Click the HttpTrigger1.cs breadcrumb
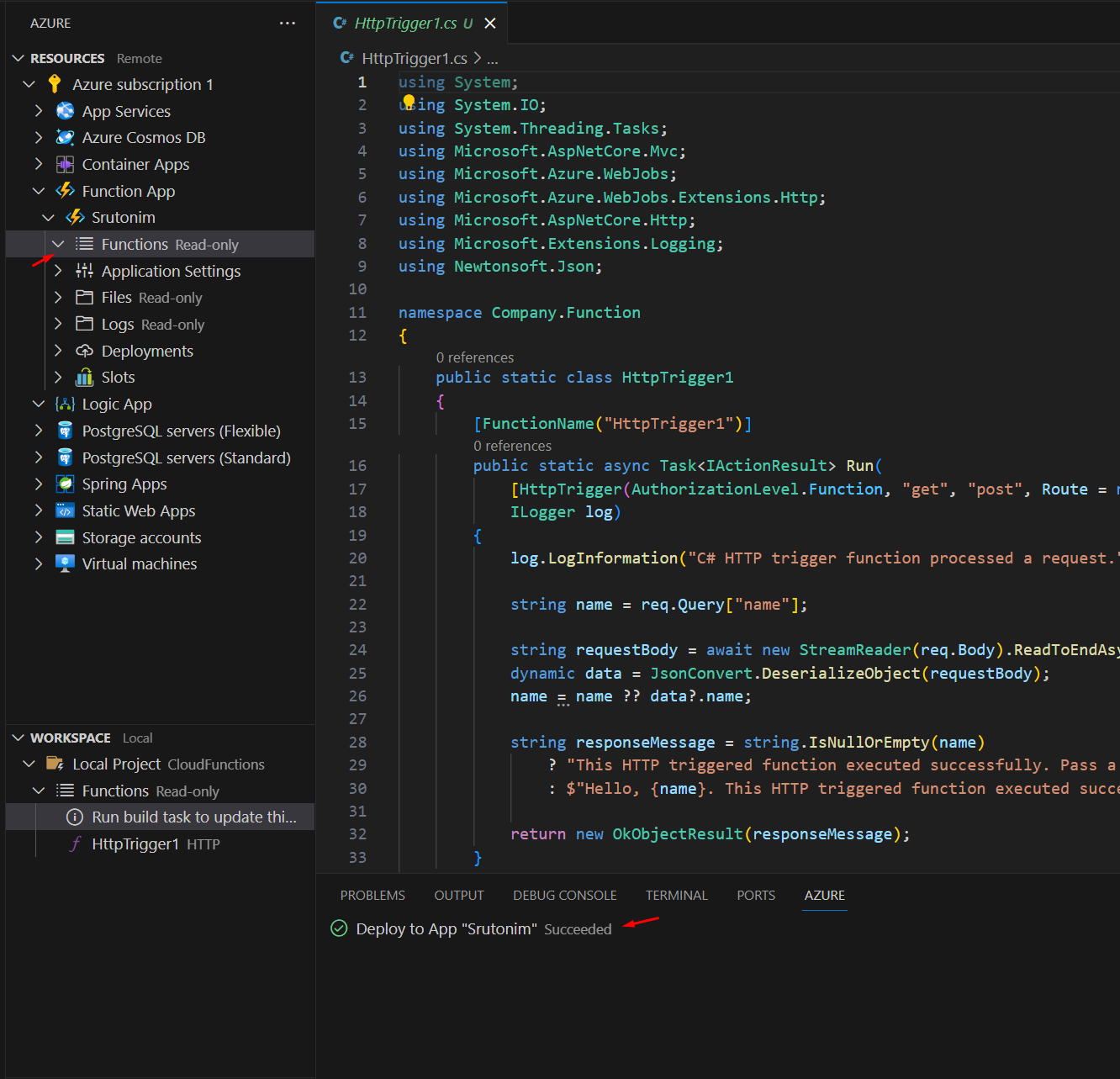Viewport: 1120px width, 1079px height. pos(414,58)
